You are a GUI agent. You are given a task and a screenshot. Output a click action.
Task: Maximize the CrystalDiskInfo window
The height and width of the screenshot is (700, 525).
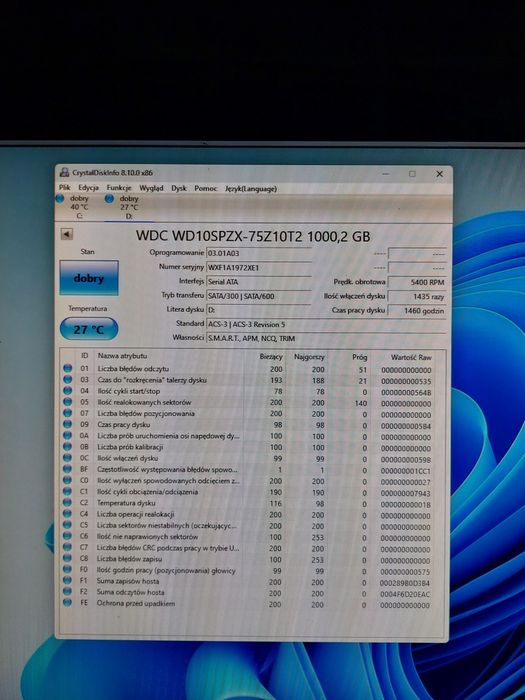(x=412, y=174)
